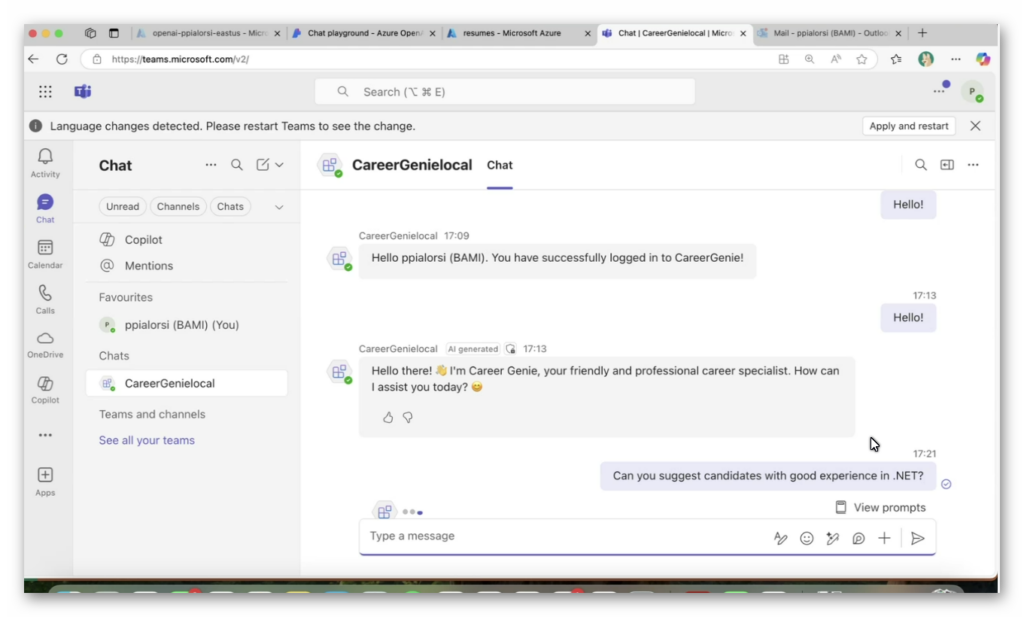Open the app launcher grid icon
Screen dimensions: 1024x617
(x=45, y=91)
